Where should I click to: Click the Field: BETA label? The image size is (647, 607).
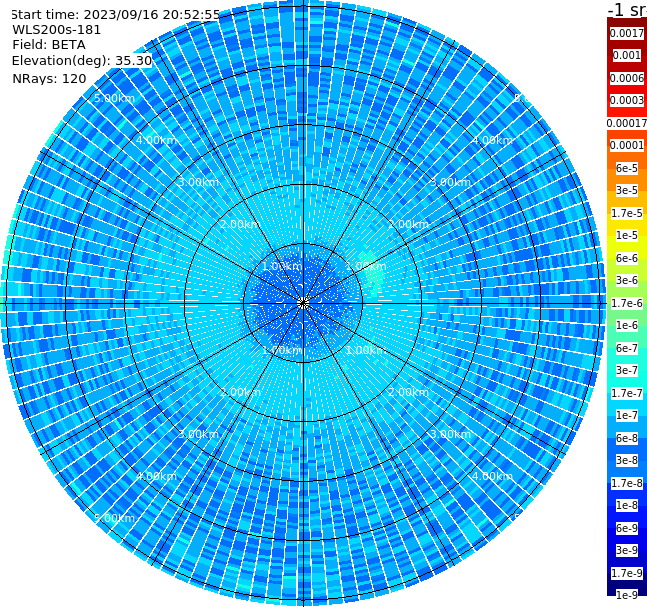click(49, 45)
